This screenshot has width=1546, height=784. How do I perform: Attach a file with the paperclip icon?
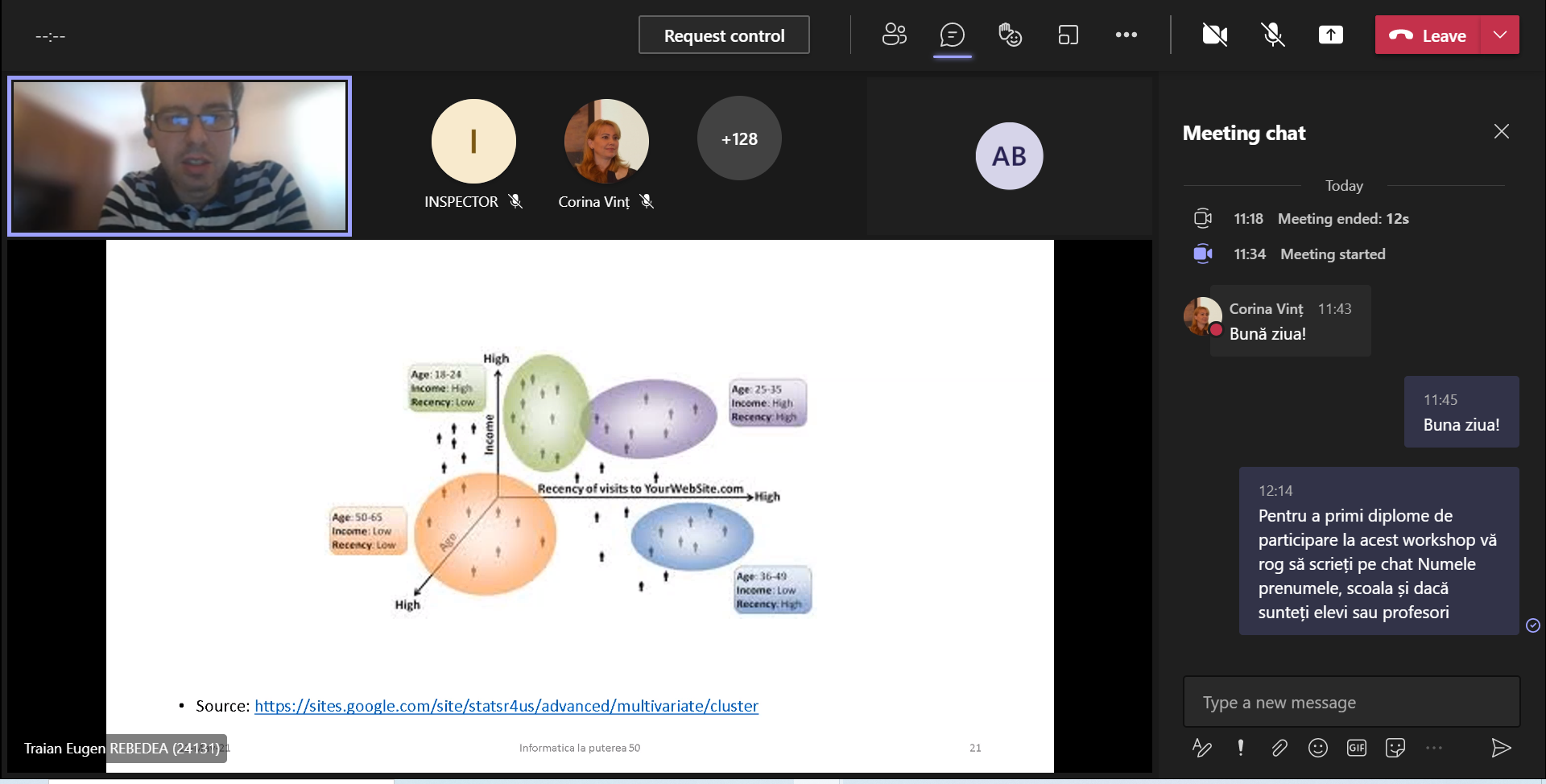(x=1279, y=748)
